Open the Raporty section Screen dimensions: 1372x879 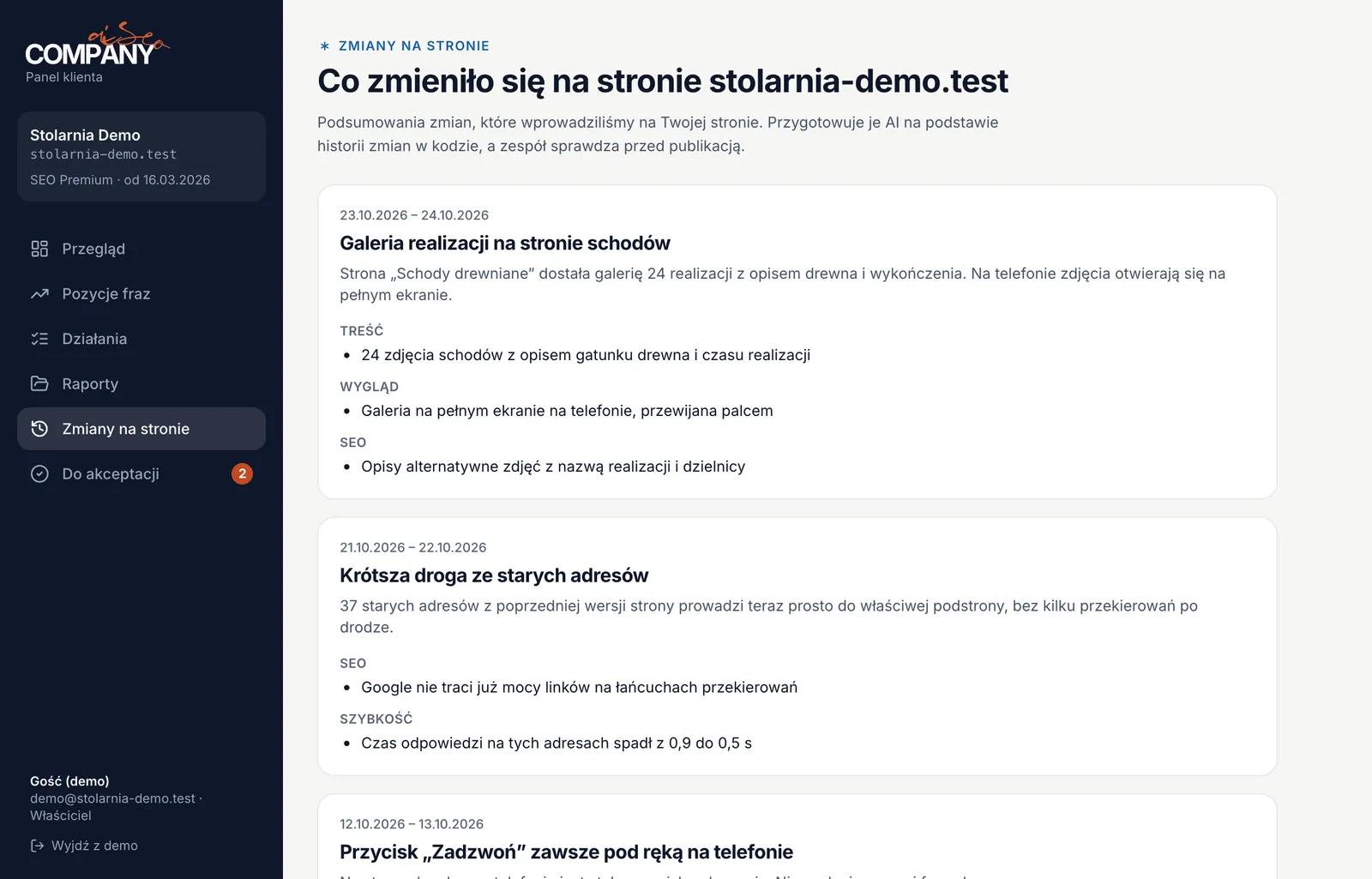coord(141,383)
